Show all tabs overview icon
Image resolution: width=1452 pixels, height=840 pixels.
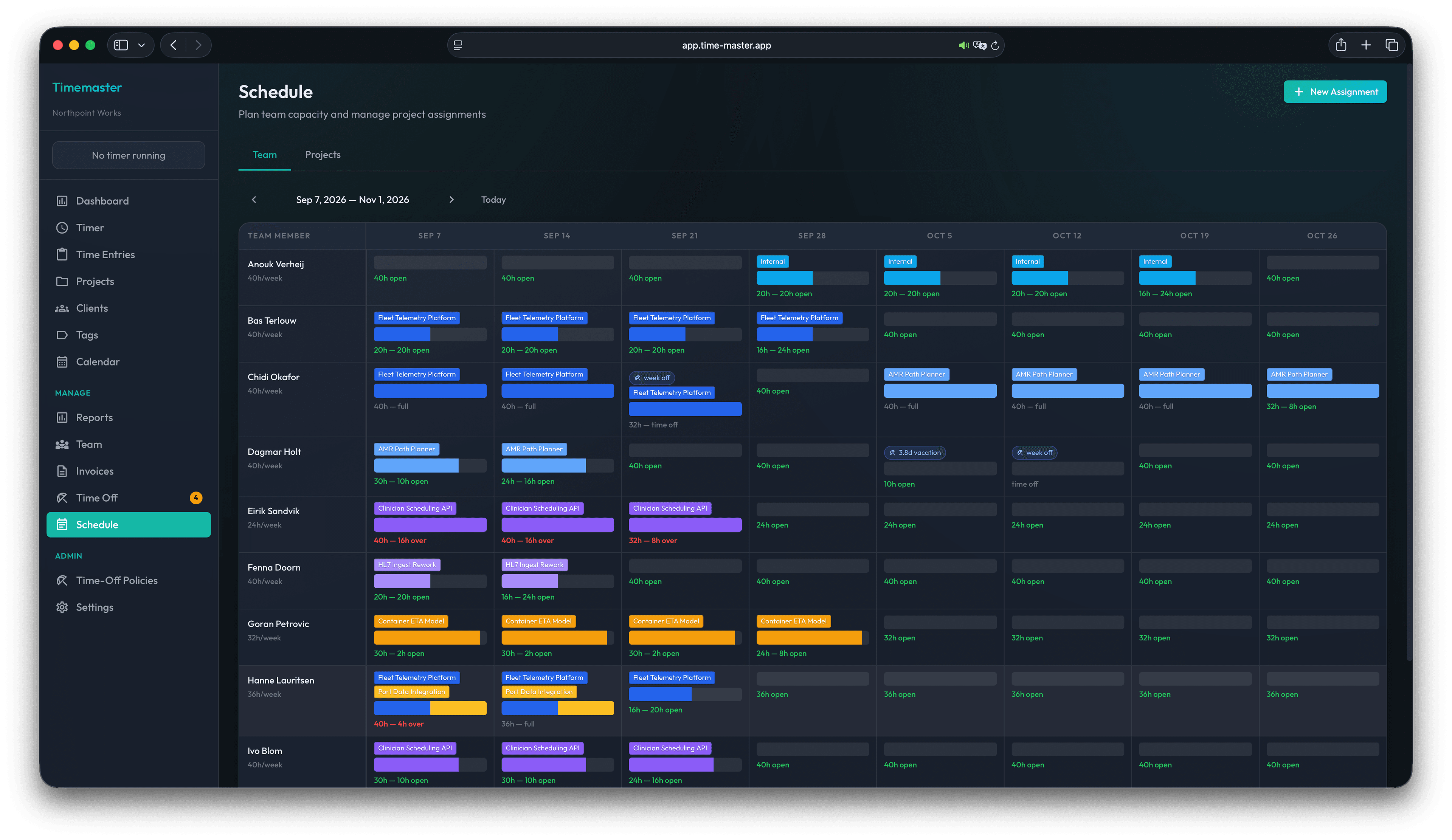[x=1391, y=45]
